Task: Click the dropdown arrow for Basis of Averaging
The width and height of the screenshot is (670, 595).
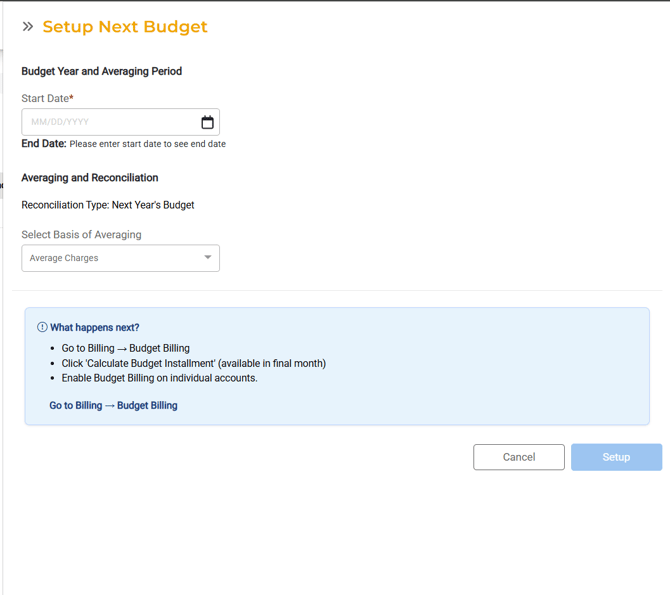Action: (208, 258)
